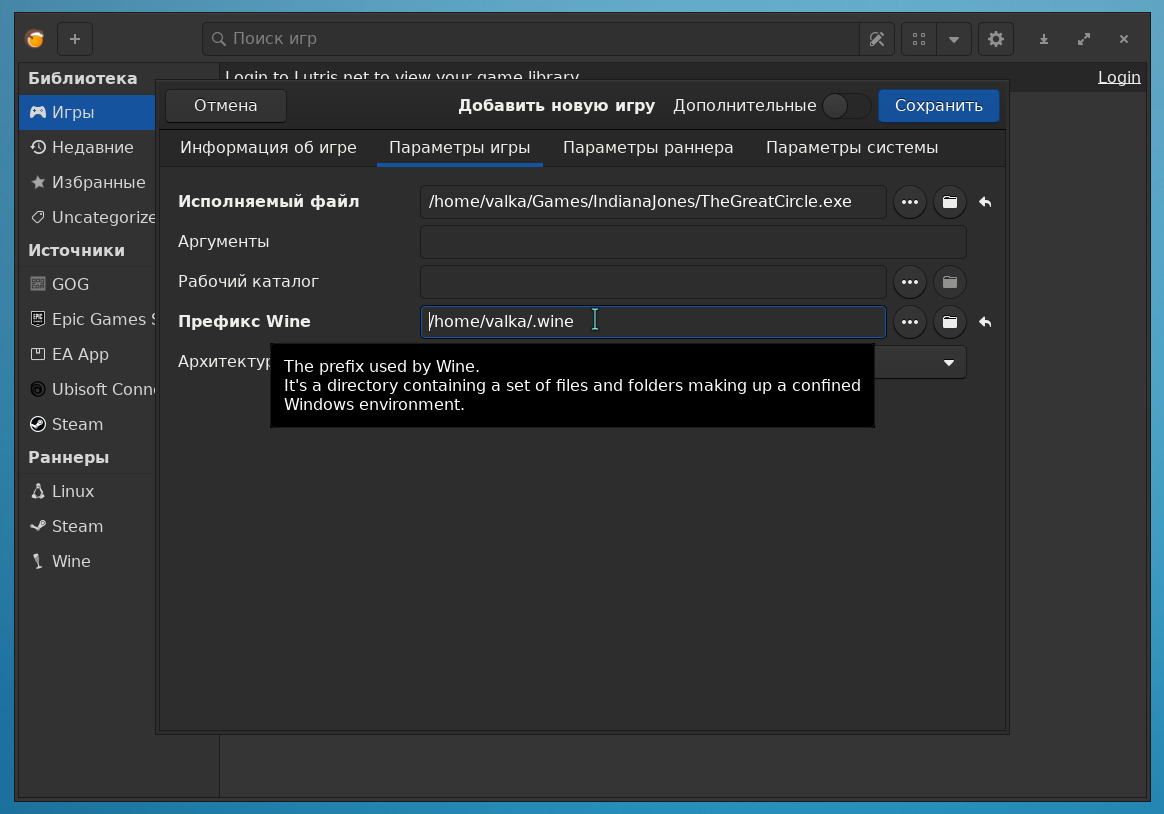Switch to Информация об игре tab

[268, 148]
